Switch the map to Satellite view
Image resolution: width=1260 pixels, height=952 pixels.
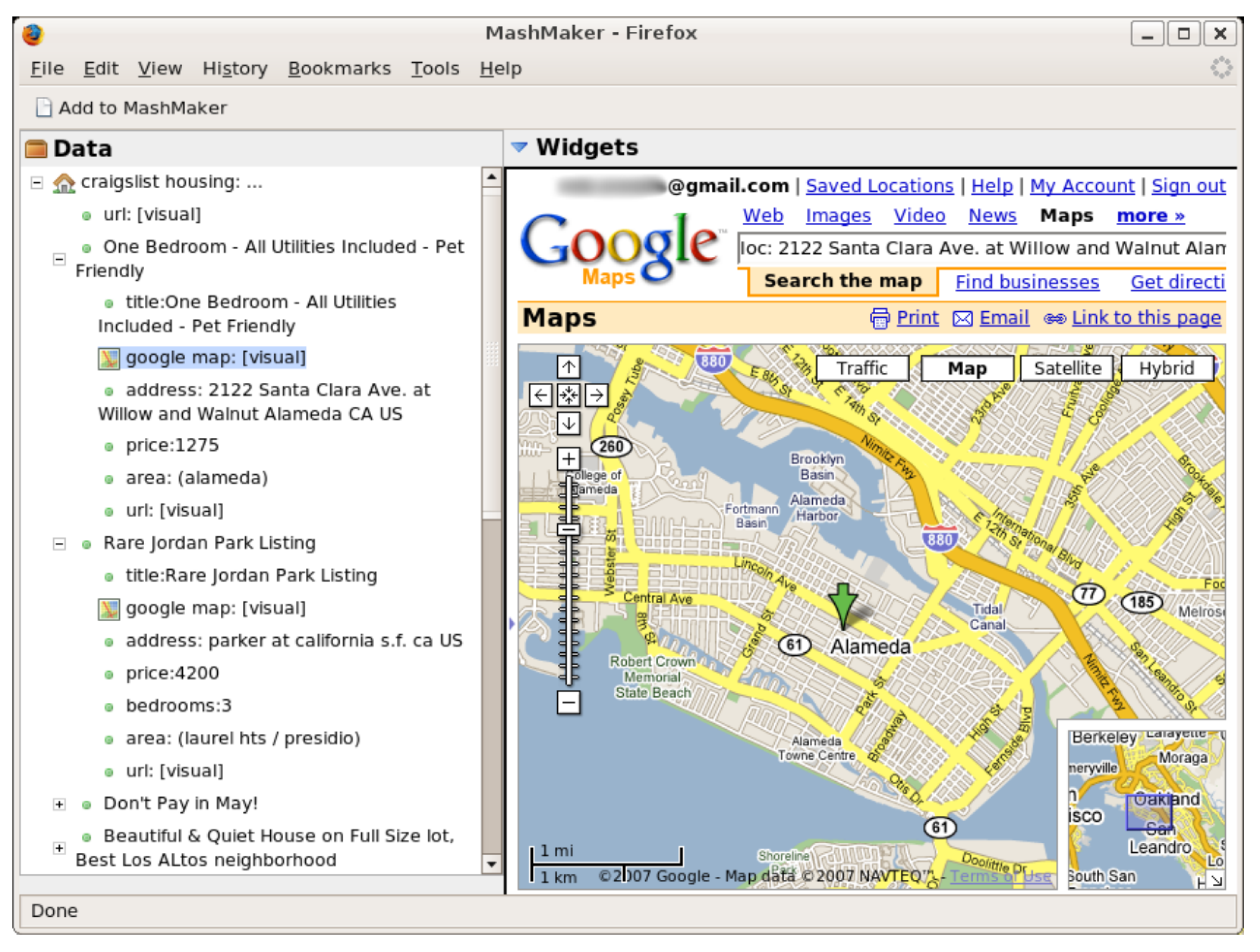1067,368
